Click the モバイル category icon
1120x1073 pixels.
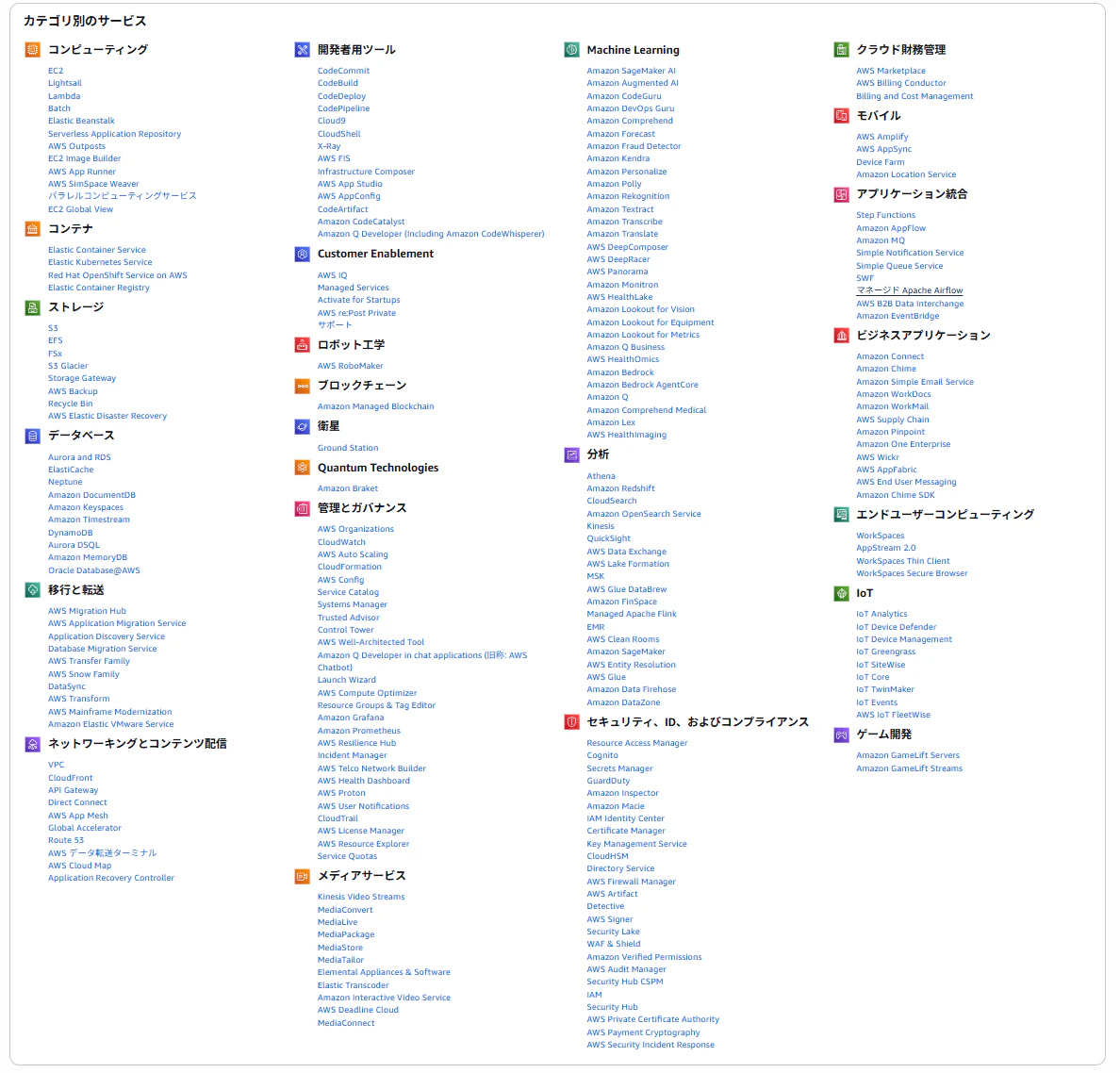tap(842, 116)
